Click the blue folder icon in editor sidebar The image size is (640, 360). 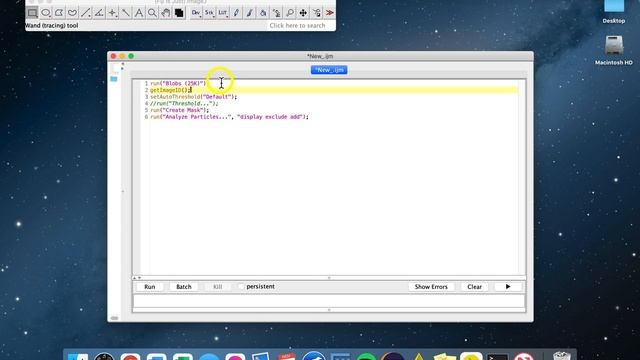[114, 79]
